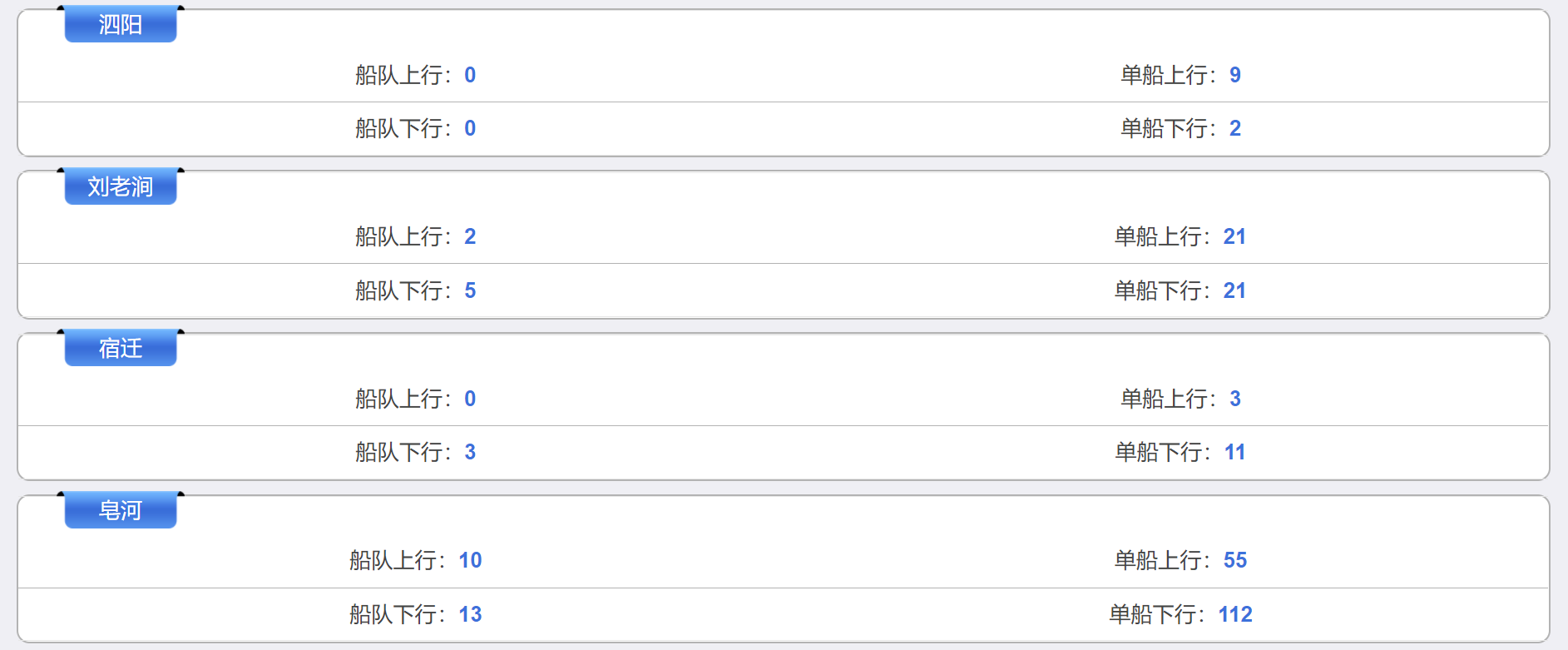Click 宿迁 单船上行 value 3
1568x650 pixels.
(1235, 399)
